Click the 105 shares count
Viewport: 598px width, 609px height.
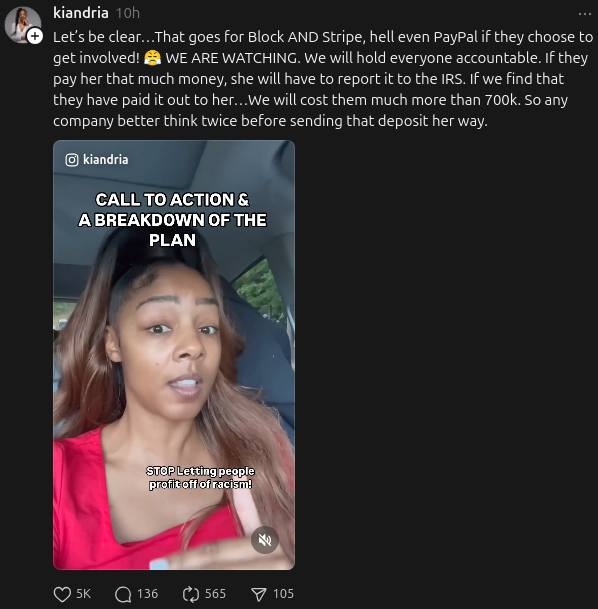tap(283, 594)
